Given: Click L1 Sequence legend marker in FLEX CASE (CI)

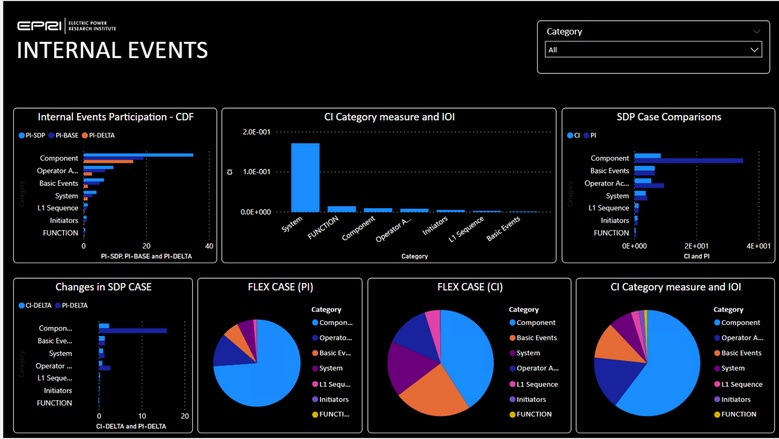Looking at the screenshot, I should point(512,384).
